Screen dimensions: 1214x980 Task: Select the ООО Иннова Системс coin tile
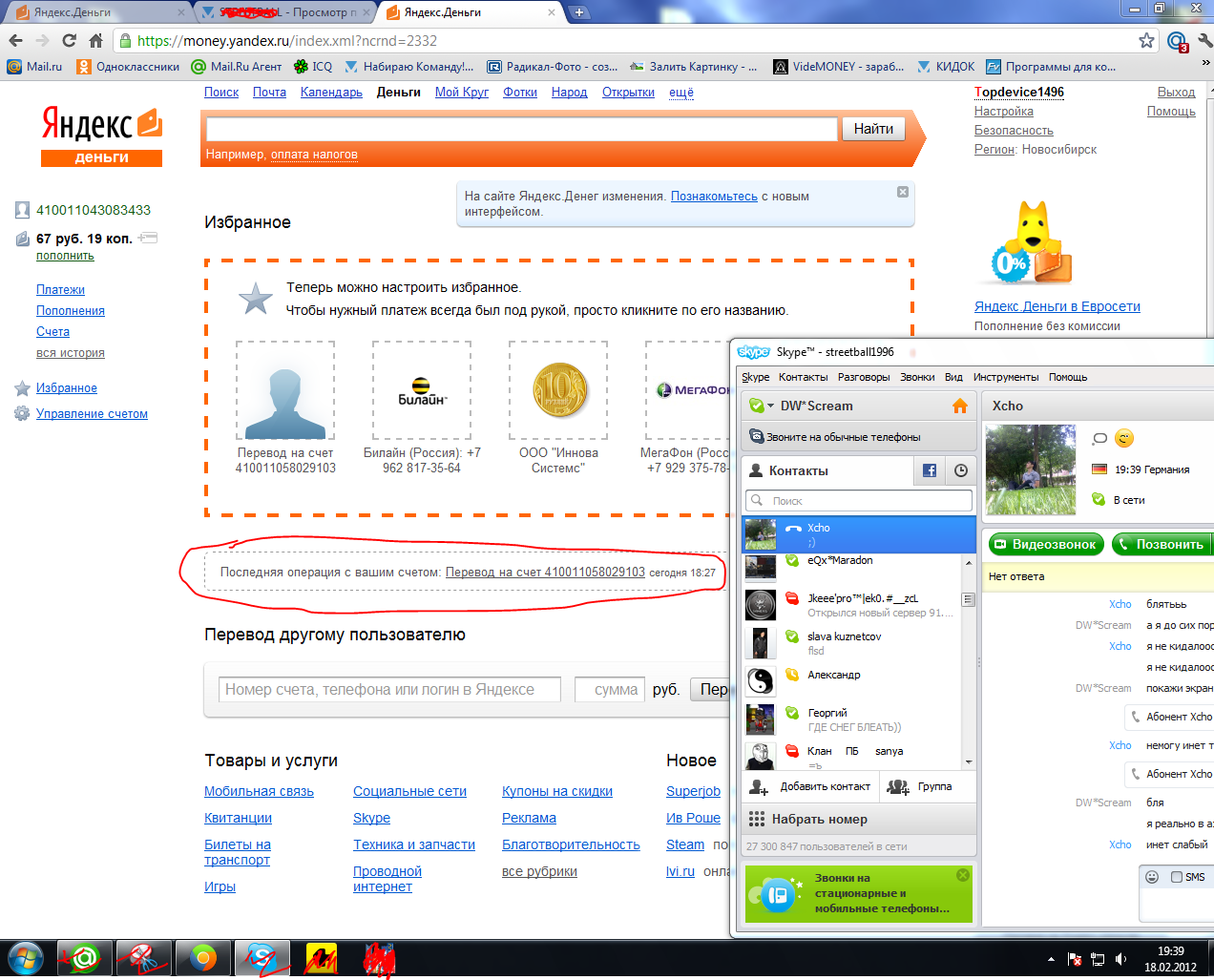click(558, 391)
